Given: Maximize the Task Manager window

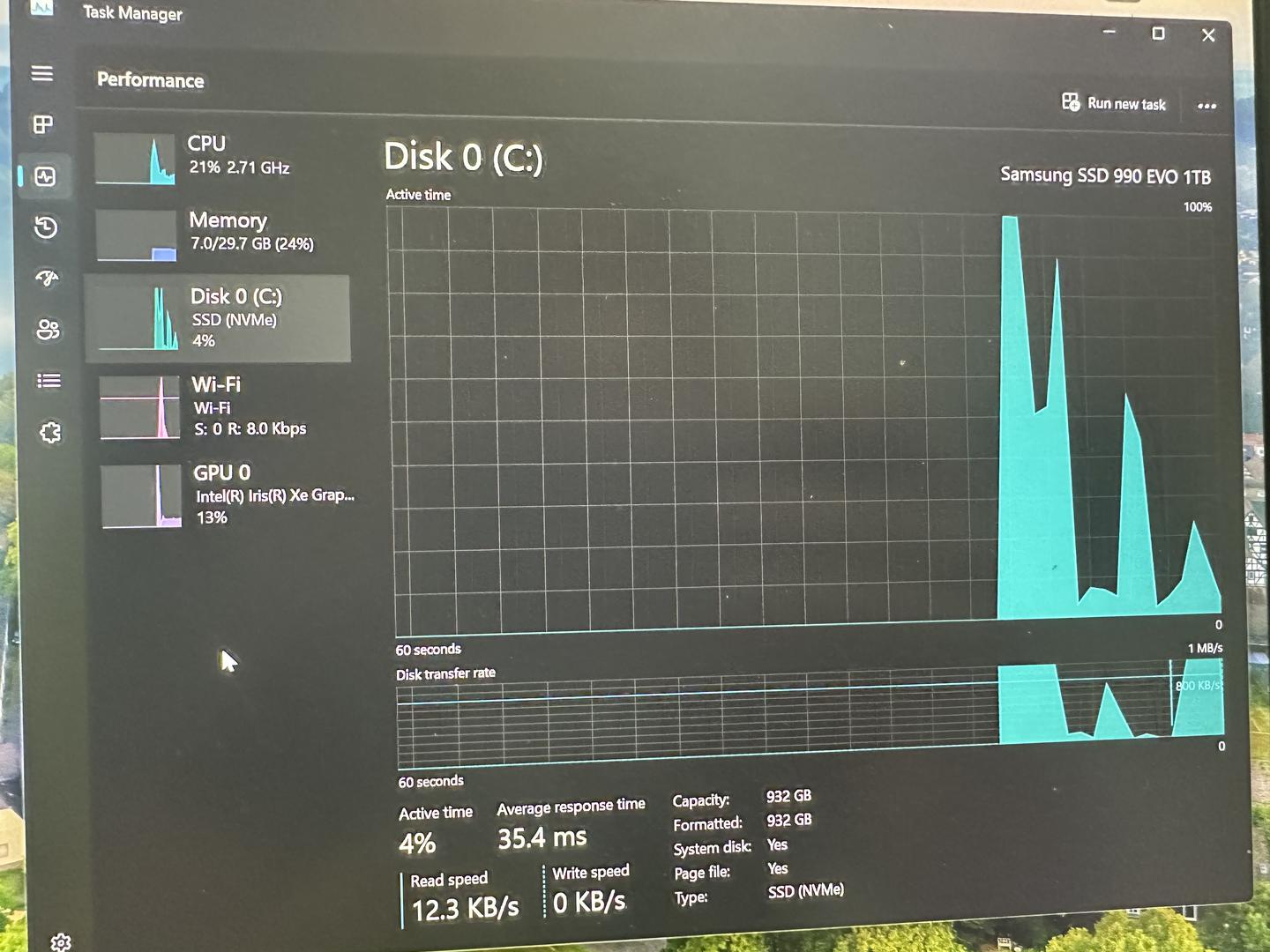Looking at the screenshot, I should (x=1158, y=33).
